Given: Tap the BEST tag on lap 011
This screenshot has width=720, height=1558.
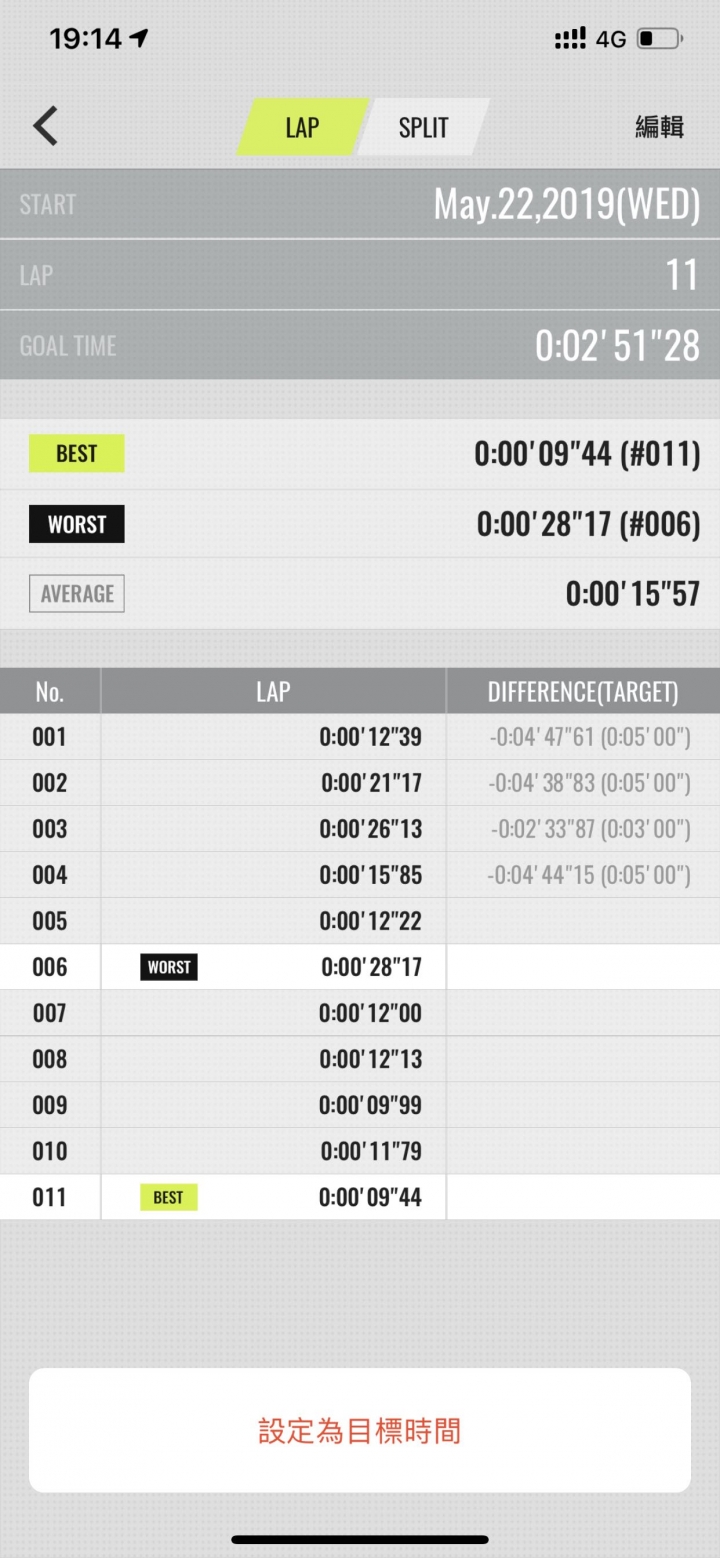Looking at the screenshot, I should click(169, 1197).
